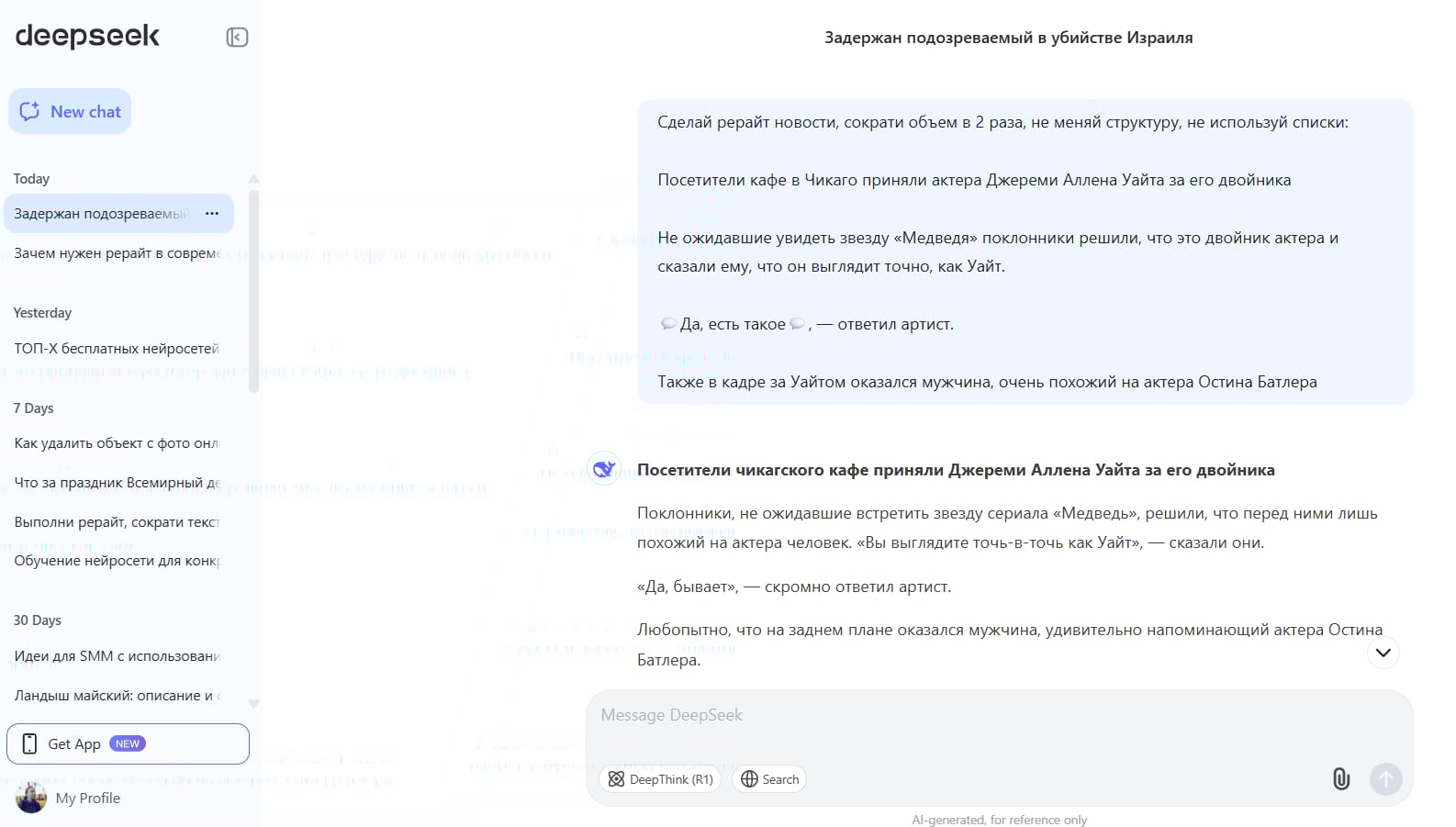1456x827 pixels.
Task: Click the reply line '«Да, бывает»'
Action: (x=794, y=587)
